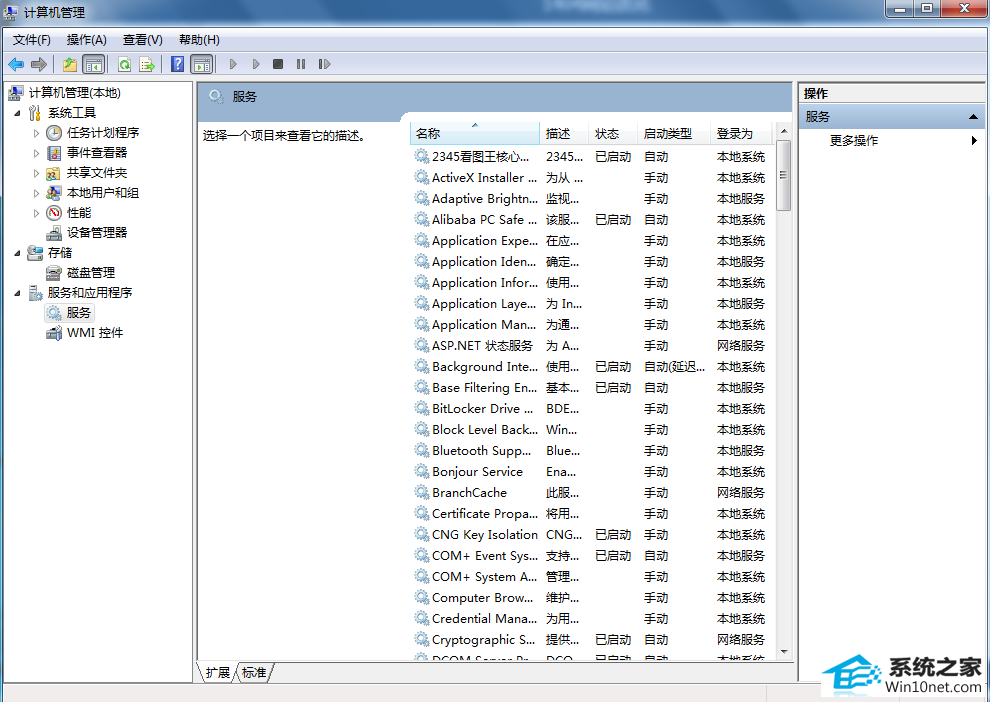Expand the 性能 tree arrow
Image resolution: width=990 pixels, height=702 pixels.
click(x=36, y=213)
